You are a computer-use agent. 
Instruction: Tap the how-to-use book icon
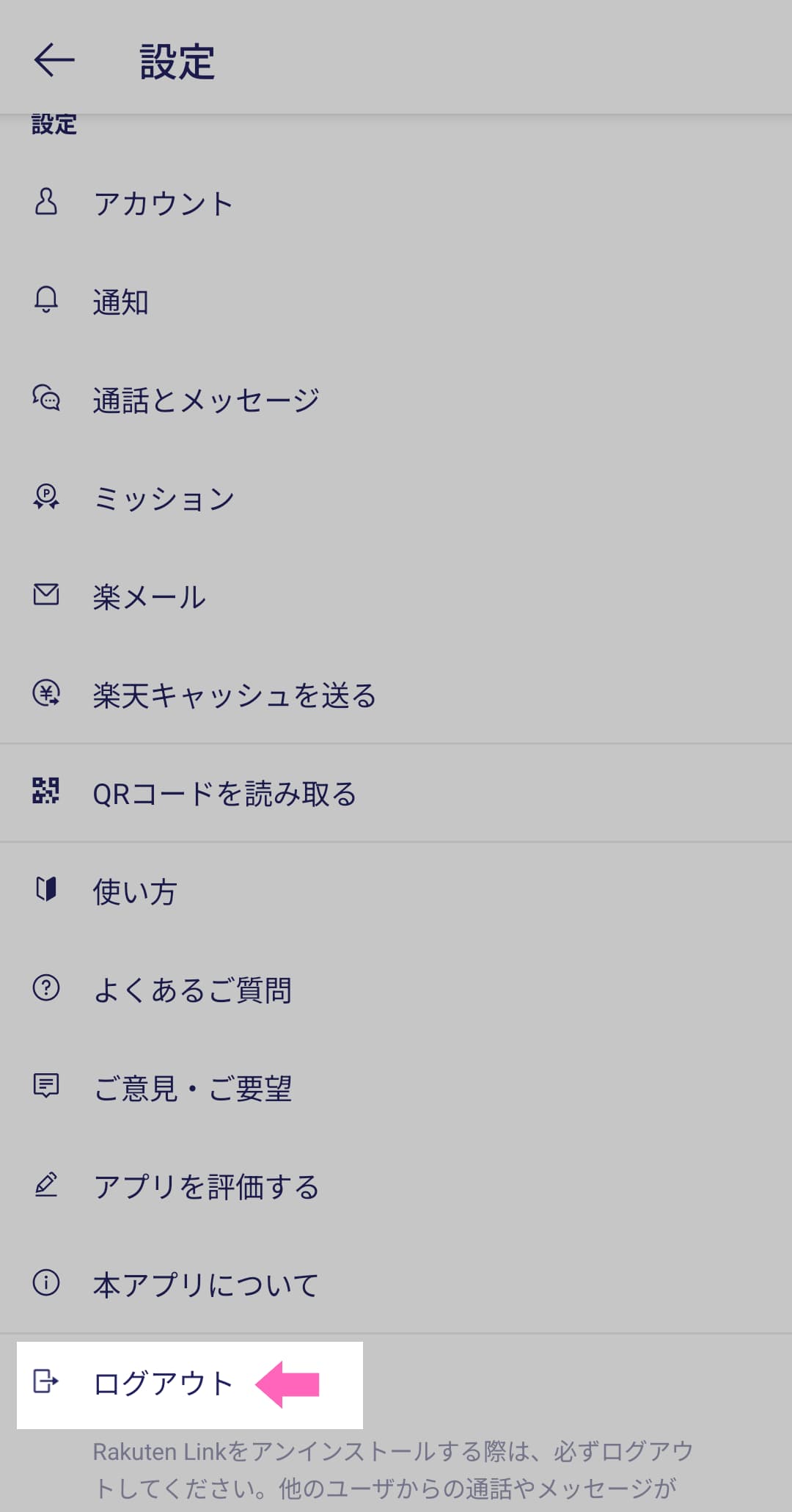[x=46, y=890]
